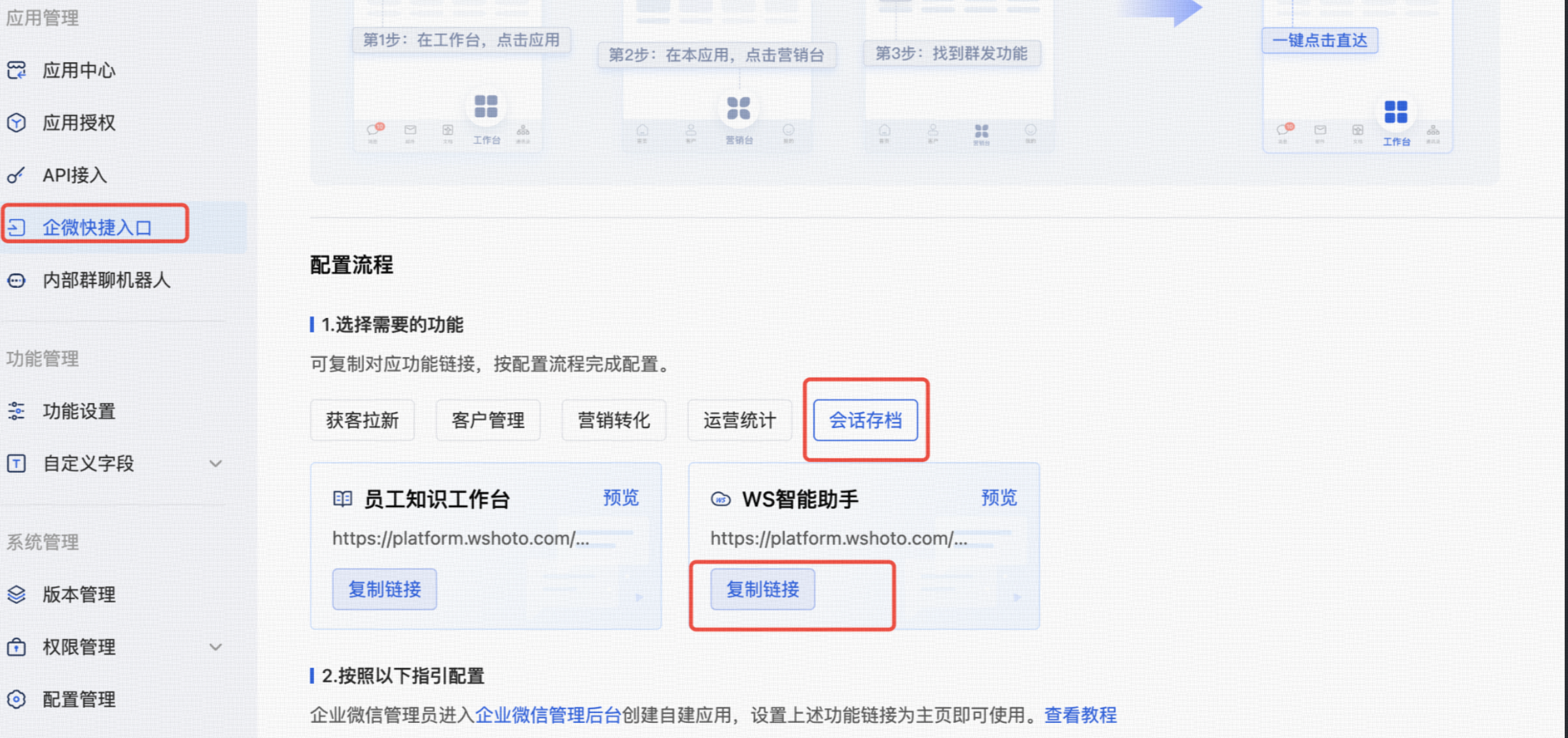Click the 功能设置 sliders icon
This screenshot has height=738, width=1568.
coord(16,411)
